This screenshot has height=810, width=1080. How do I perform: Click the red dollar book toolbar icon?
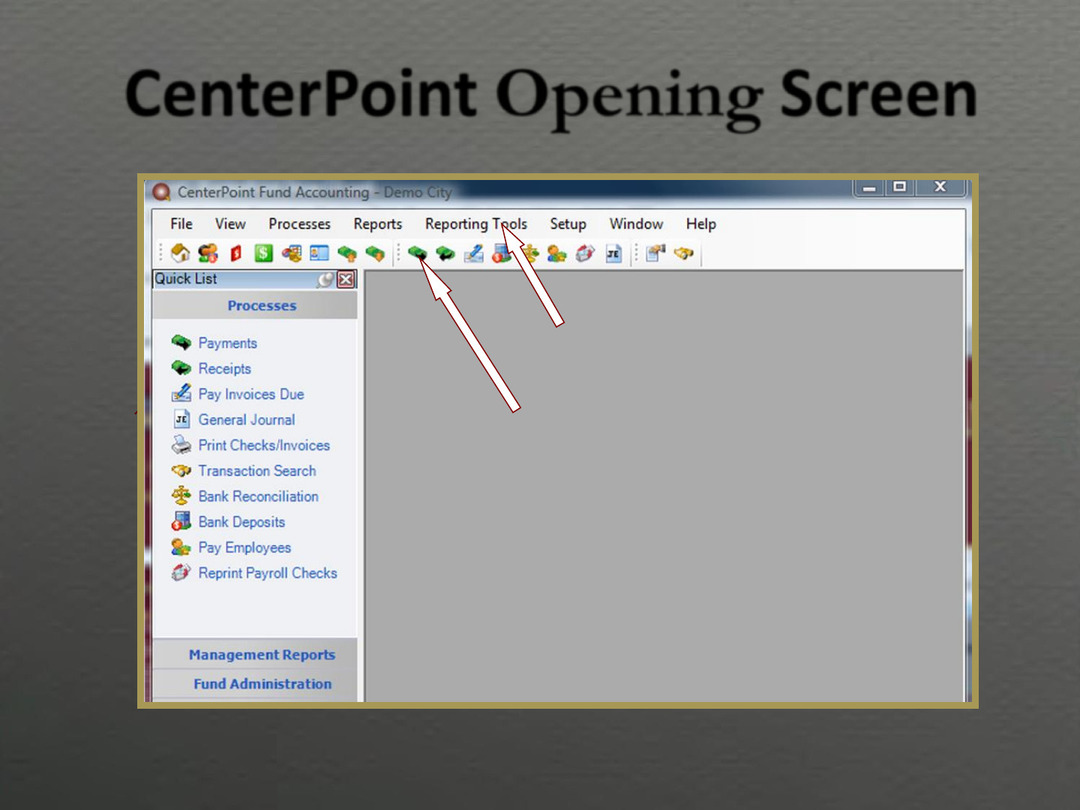236,253
